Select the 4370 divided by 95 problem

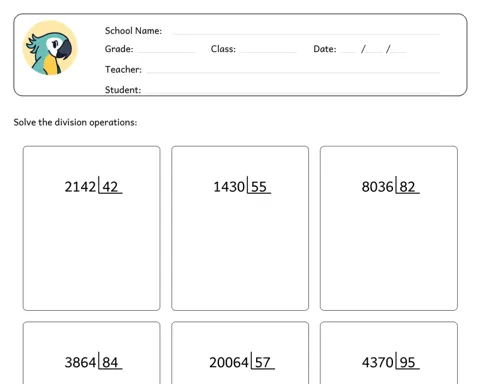tap(390, 362)
